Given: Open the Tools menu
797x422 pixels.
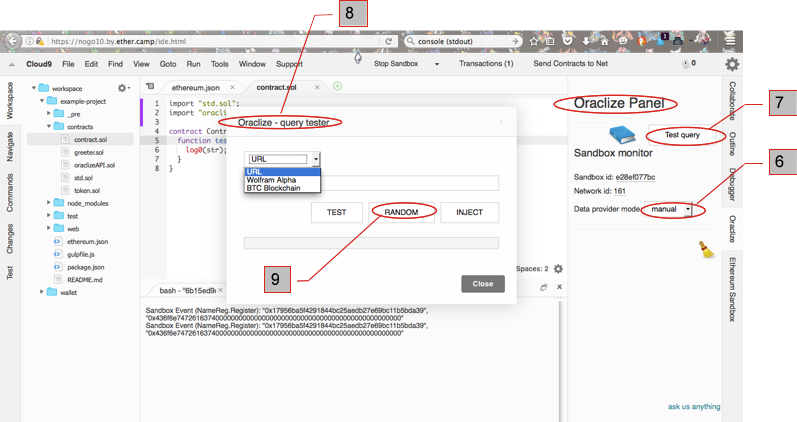Looking at the screenshot, I should (x=220, y=64).
